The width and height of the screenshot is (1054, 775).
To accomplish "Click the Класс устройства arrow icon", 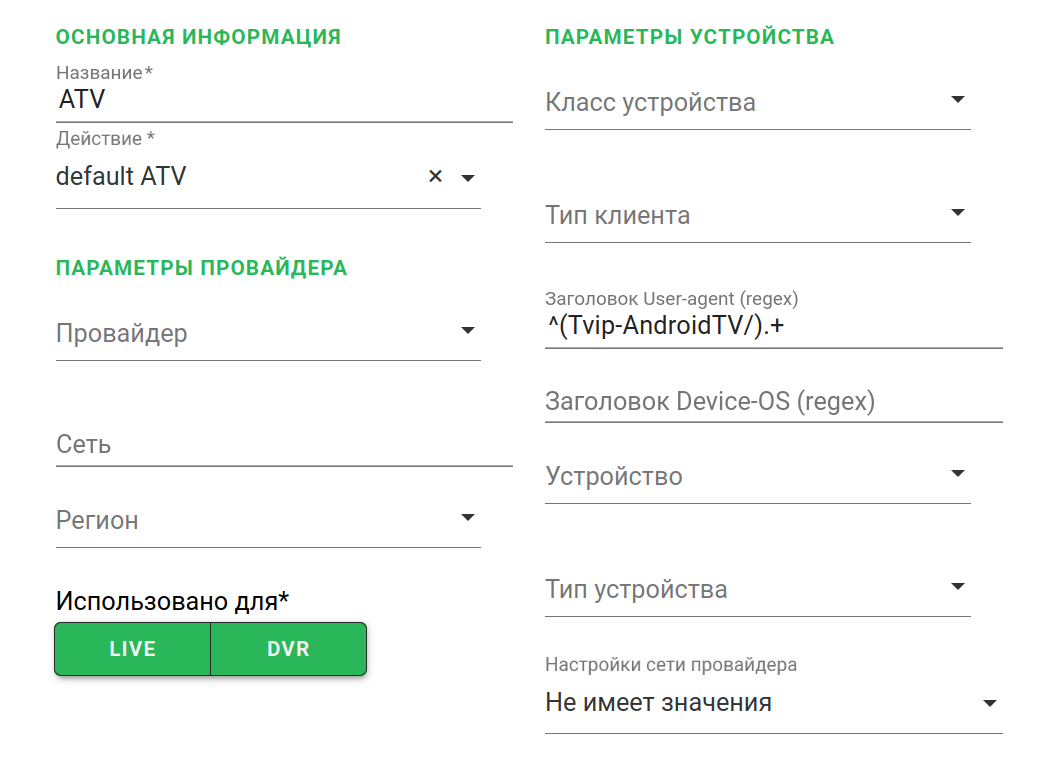I will (x=957, y=100).
